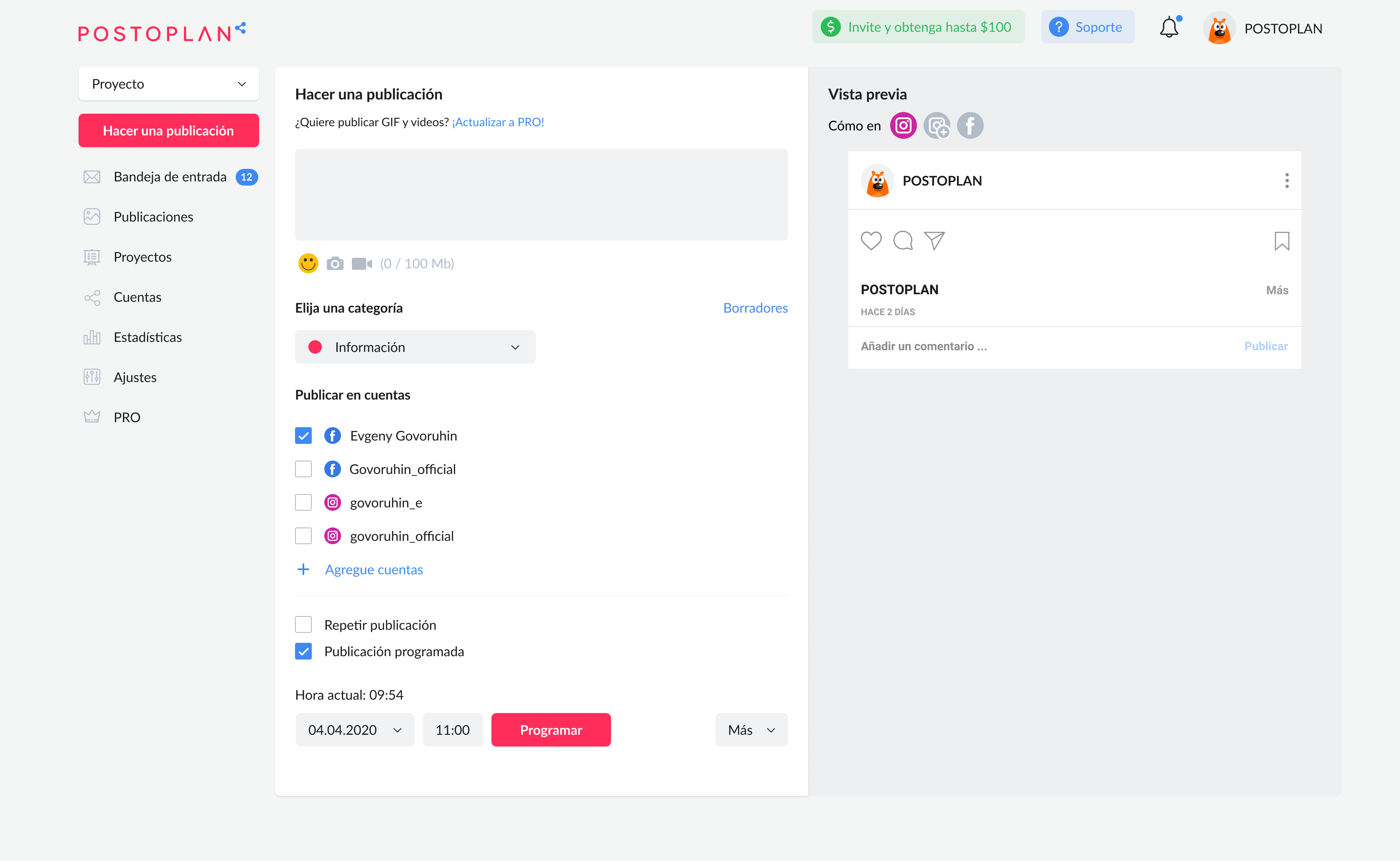Click the video camera upload icon

361,264
